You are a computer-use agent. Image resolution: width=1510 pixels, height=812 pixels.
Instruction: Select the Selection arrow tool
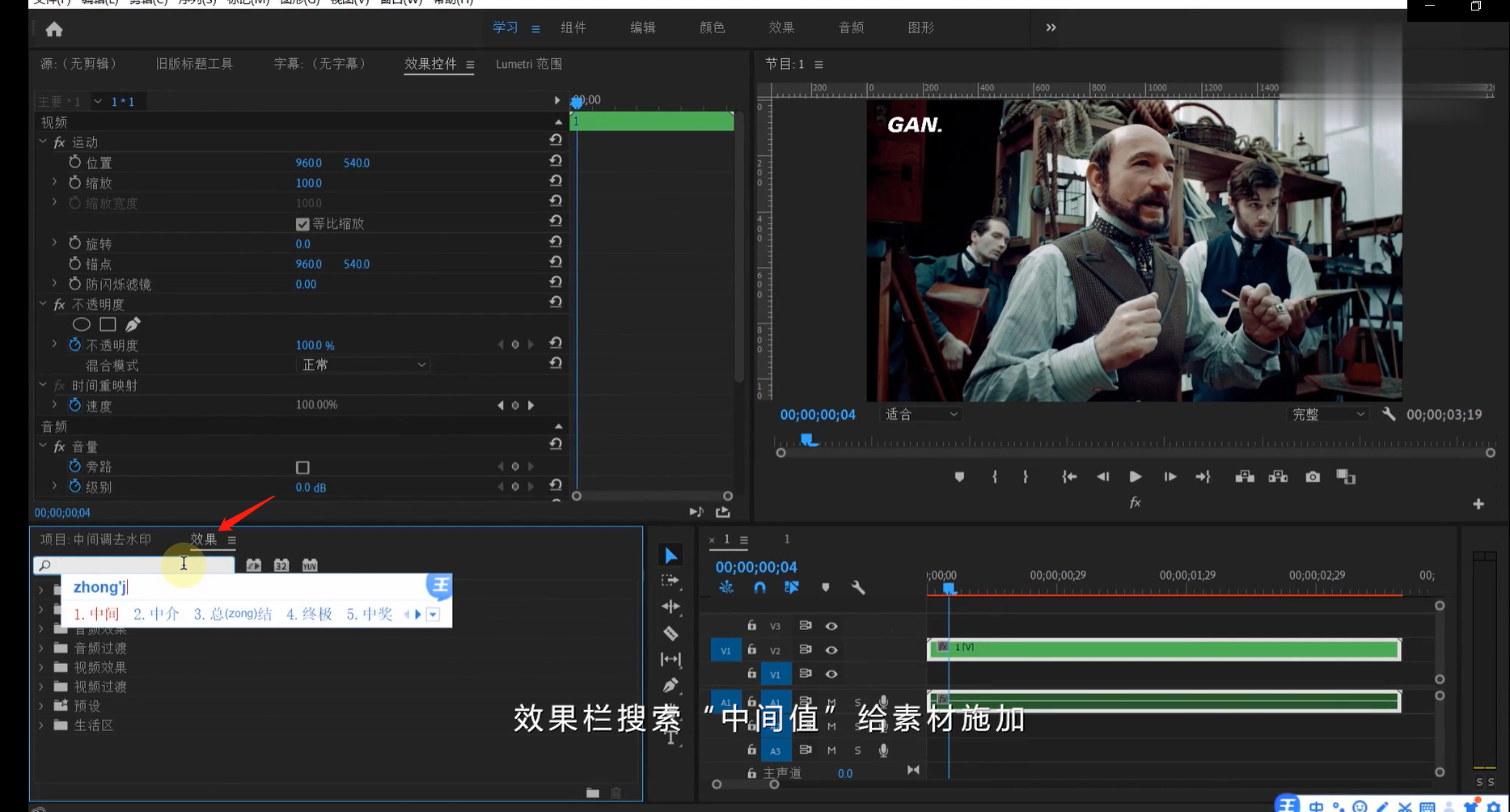pyautogui.click(x=670, y=556)
